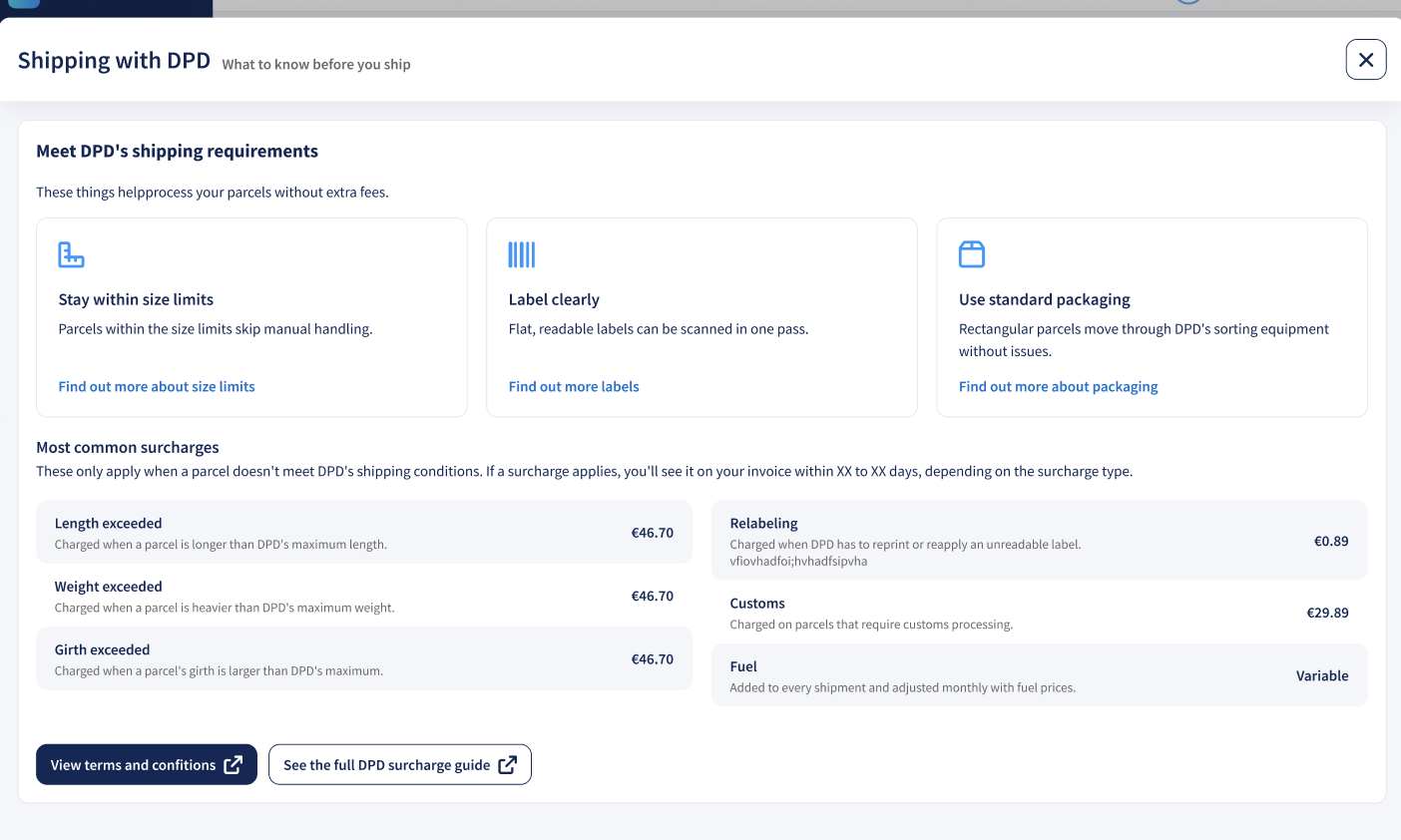Click the Length exceeded €46.70 price
The width and height of the screenshot is (1401, 840).
tap(653, 533)
